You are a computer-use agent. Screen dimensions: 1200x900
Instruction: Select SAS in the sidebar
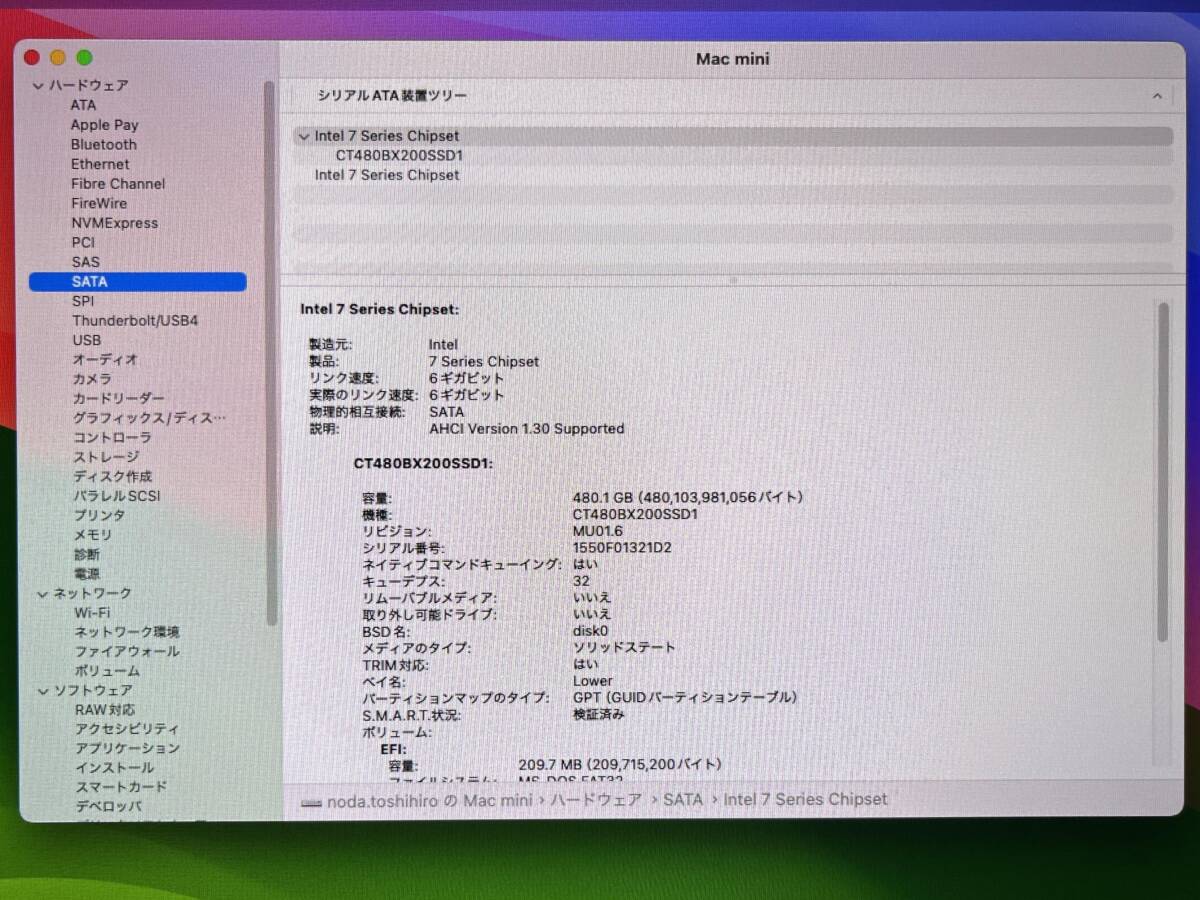pos(85,262)
